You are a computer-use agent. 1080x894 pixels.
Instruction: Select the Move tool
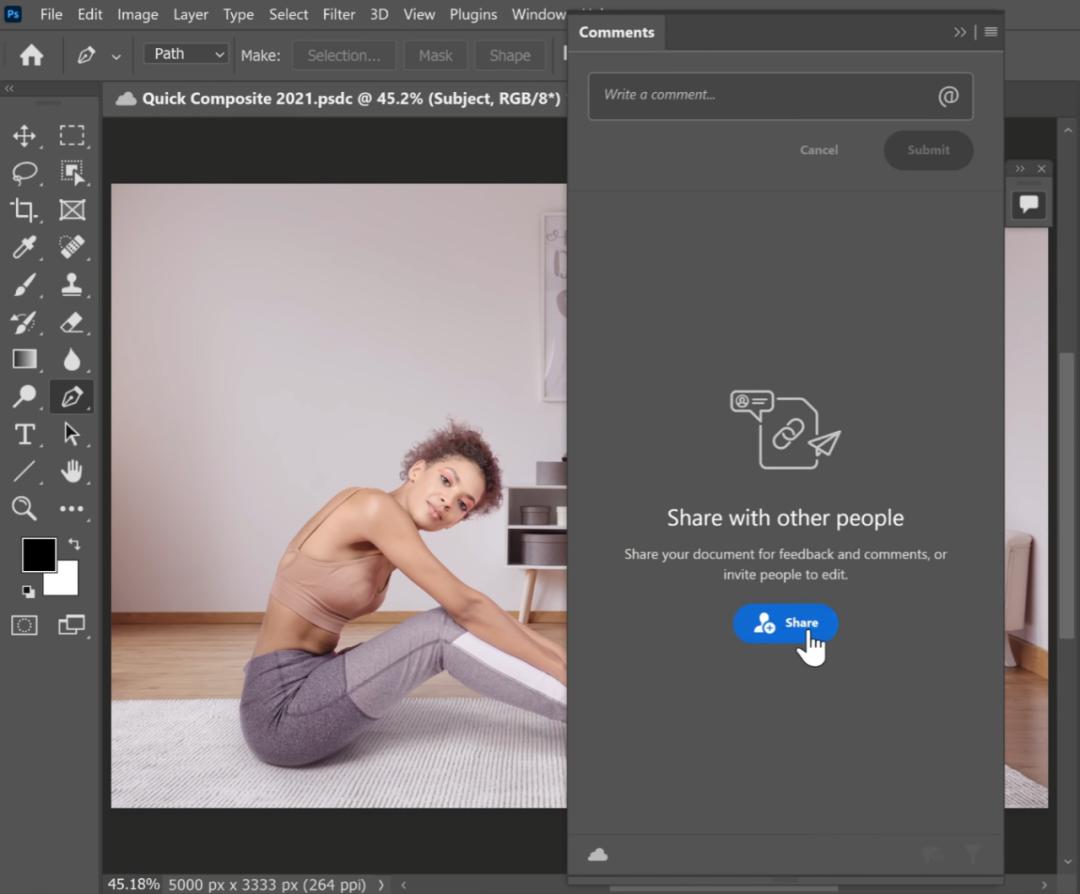[x=24, y=136]
